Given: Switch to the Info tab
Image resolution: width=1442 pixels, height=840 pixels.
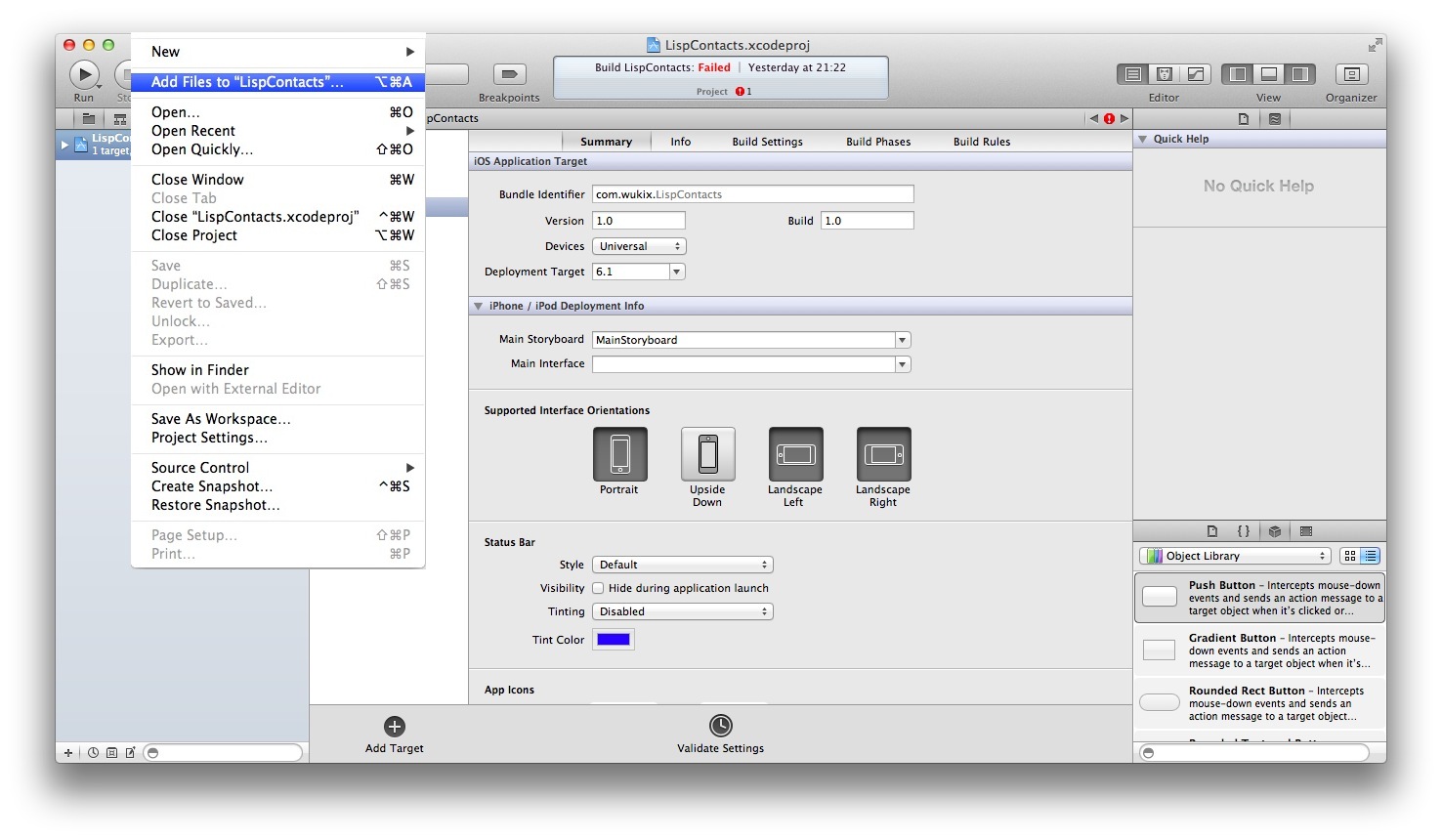Looking at the screenshot, I should click(x=680, y=142).
